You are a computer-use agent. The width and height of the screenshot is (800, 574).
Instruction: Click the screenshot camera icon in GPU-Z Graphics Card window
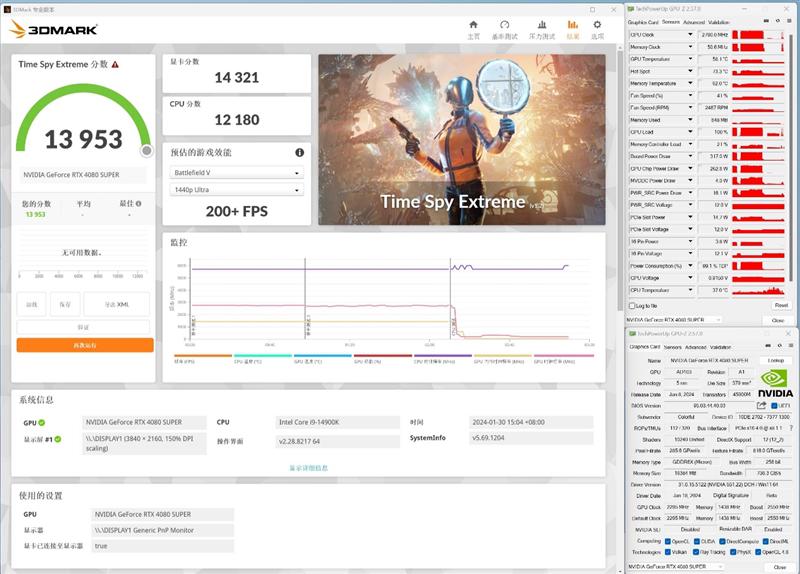pyautogui.click(x=768, y=346)
